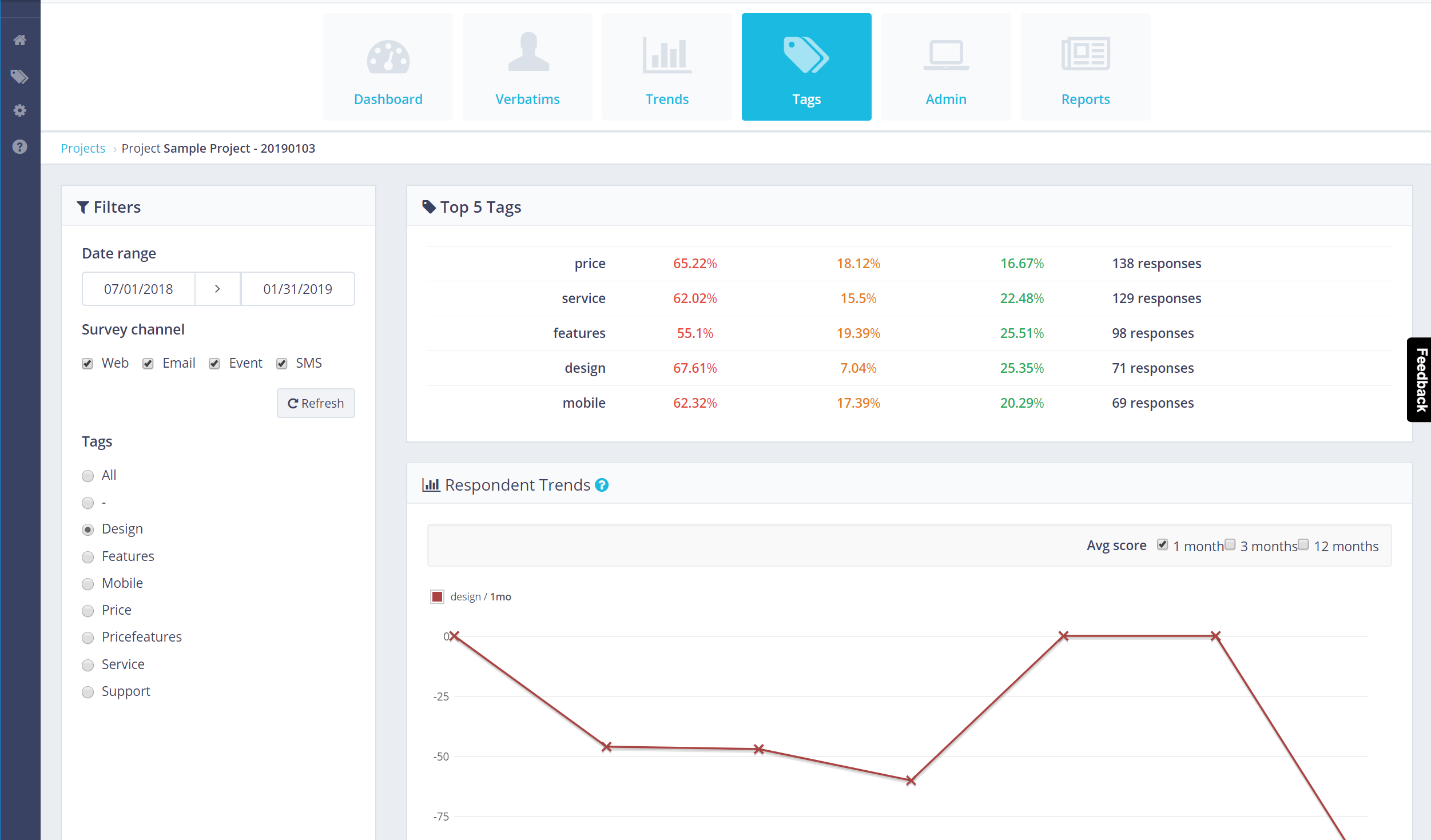Select the All tags radio button
The width and height of the screenshot is (1431, 840).
click(x=88, y=476)
